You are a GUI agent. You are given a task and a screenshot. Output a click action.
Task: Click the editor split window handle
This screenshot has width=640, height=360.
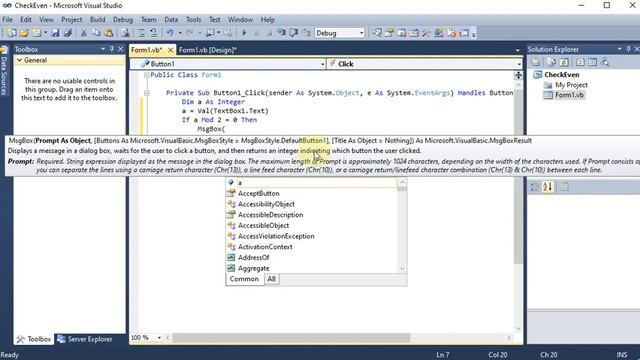click(x=518, y=75)
